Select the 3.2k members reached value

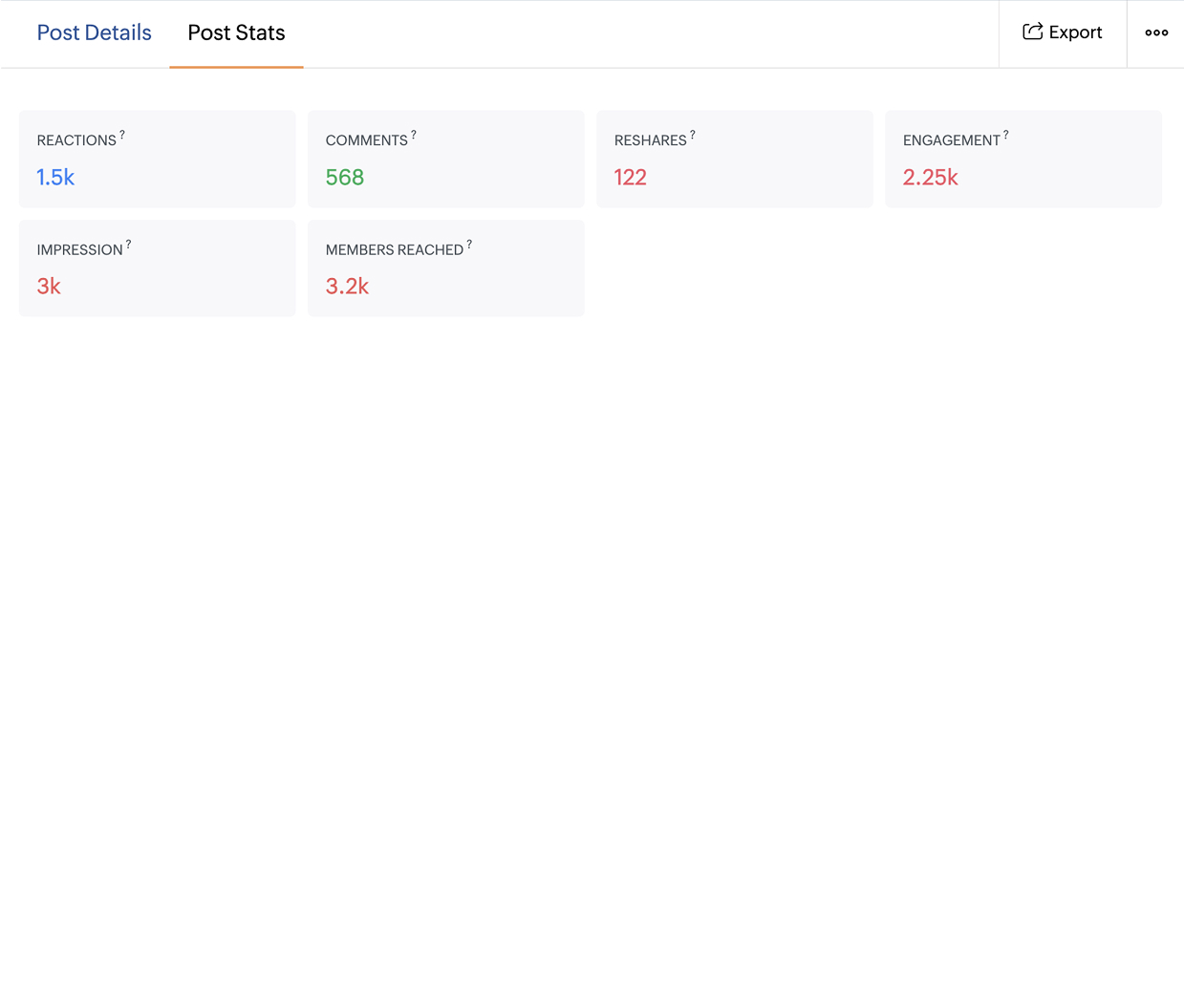347,287
